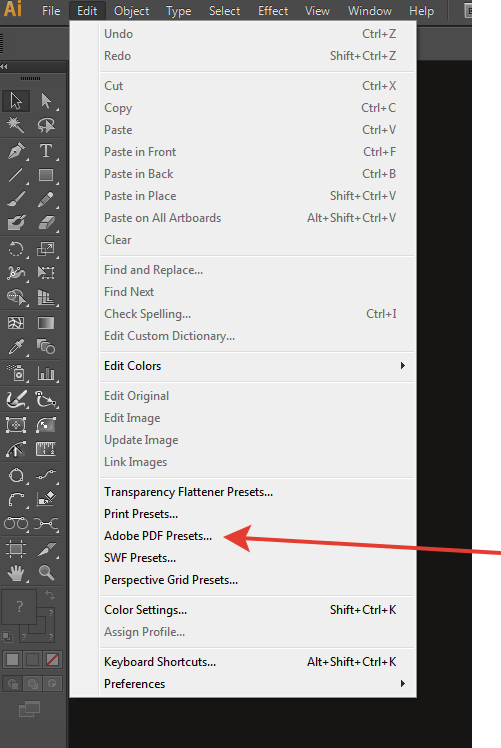The height and width of the screenshot is (748, 501).
Task: Swap fill and stroke arrows
Action: point(50,594)
